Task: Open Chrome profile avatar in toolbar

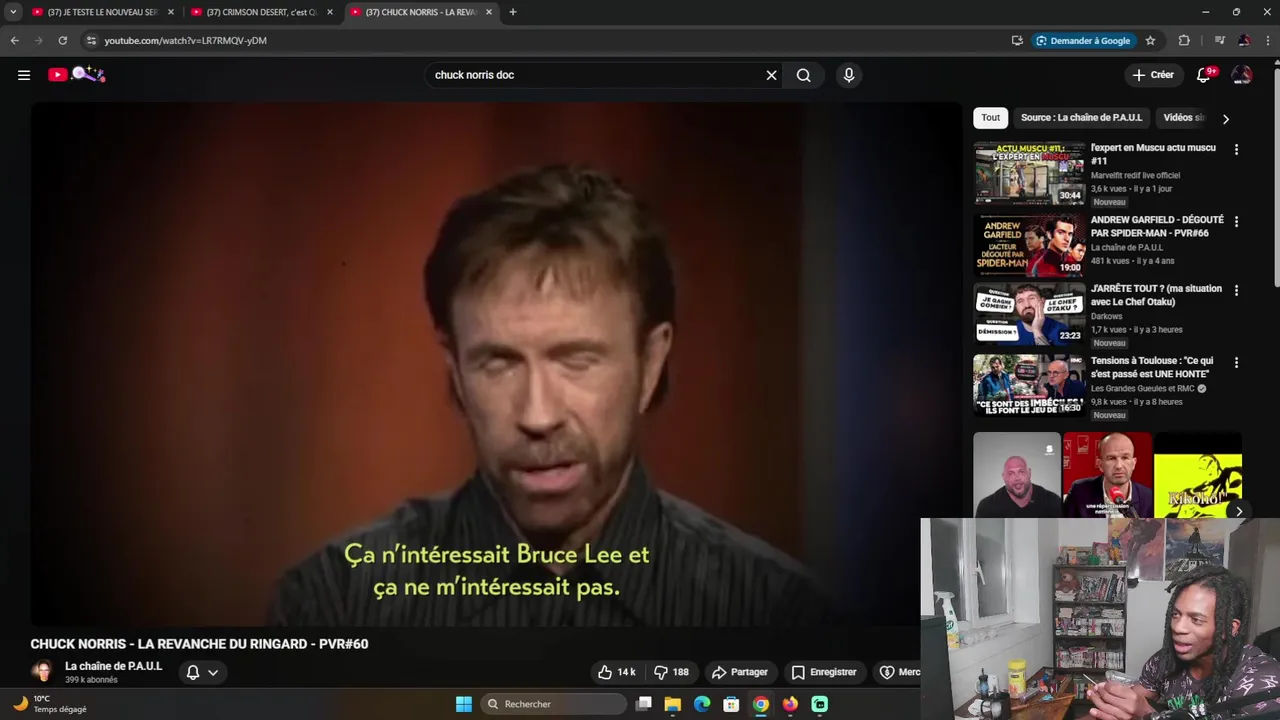Action: 1244,41
